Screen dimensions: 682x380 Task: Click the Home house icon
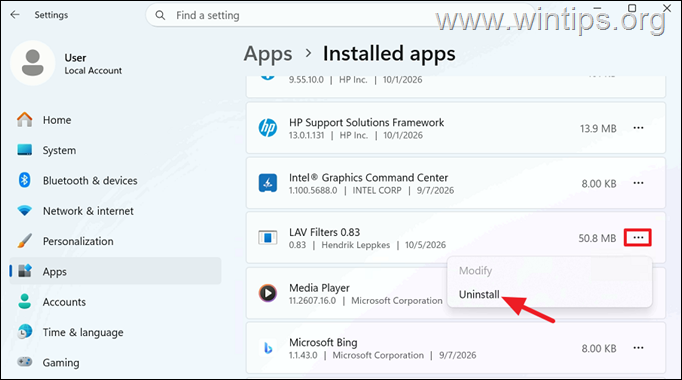[x=25, y=119]
